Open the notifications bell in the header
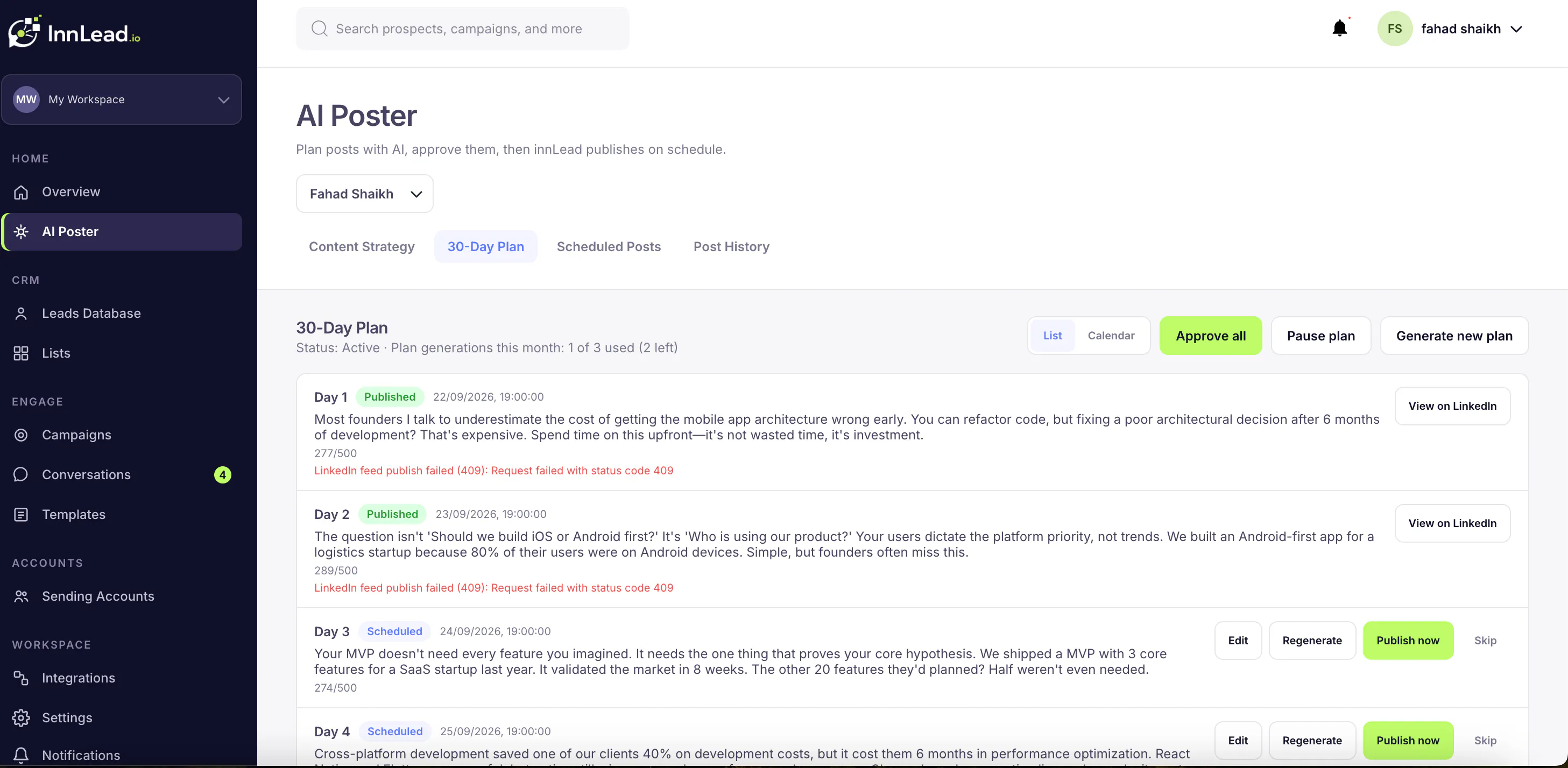1568x768 pixels. [x=1339, y=29]
